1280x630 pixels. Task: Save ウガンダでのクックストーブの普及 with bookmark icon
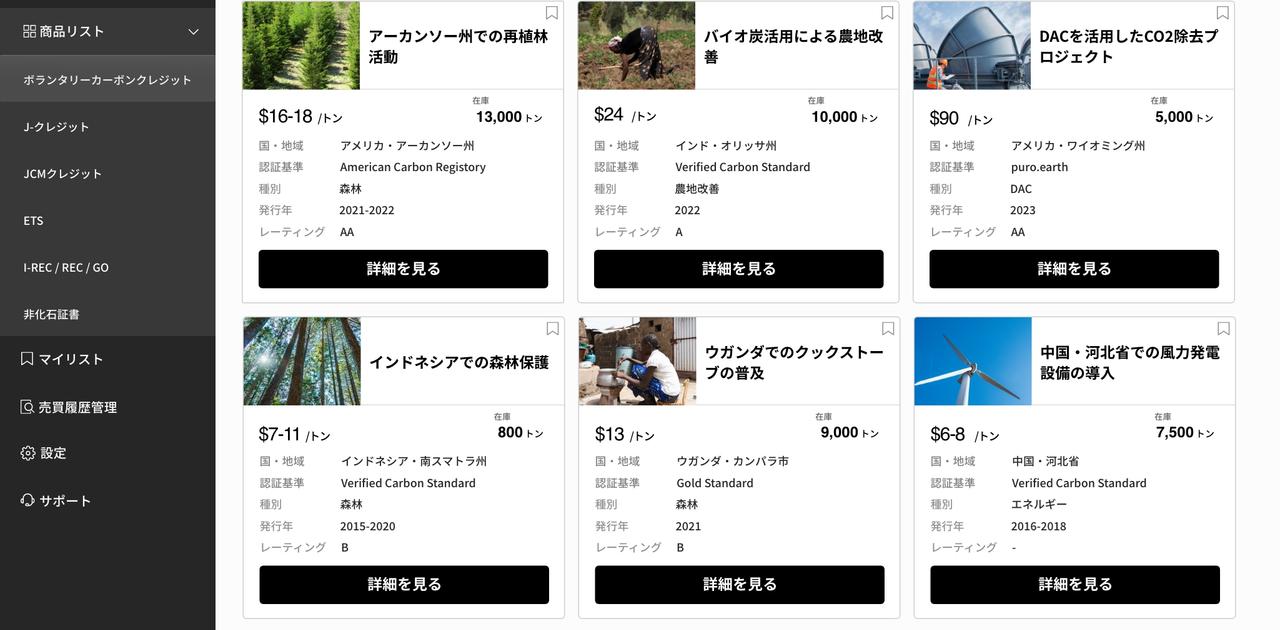pyautogui.click(x=888, y=329)
